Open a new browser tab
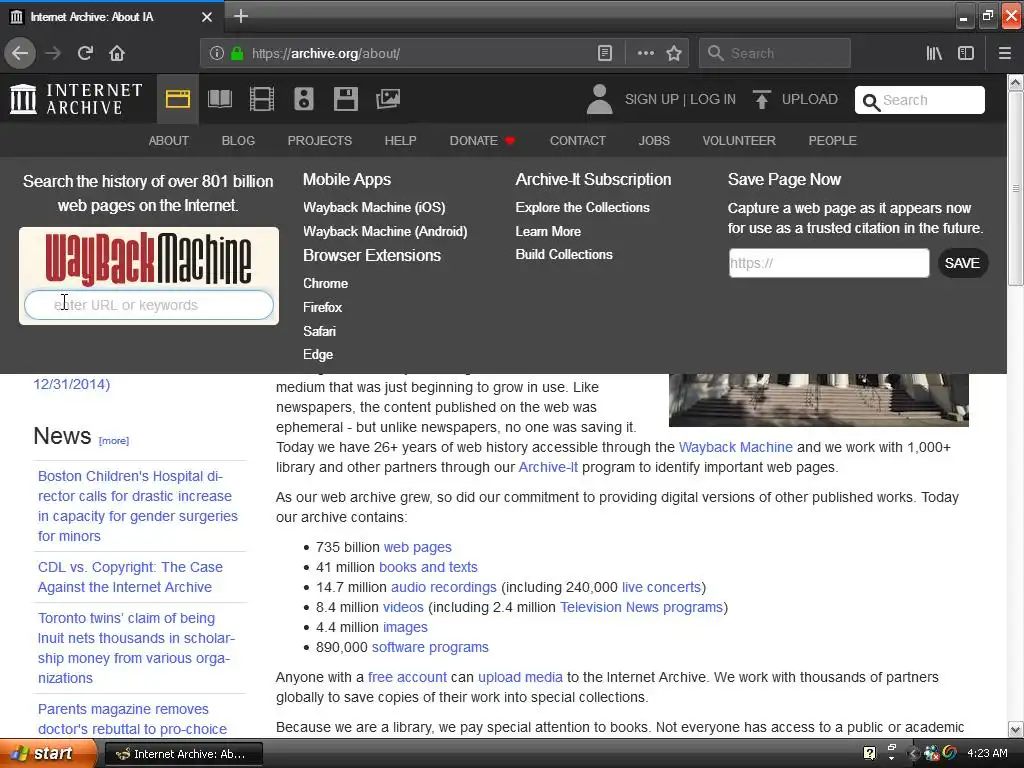This screenshot has height=768, width=1024. click(x=240, y=16)
